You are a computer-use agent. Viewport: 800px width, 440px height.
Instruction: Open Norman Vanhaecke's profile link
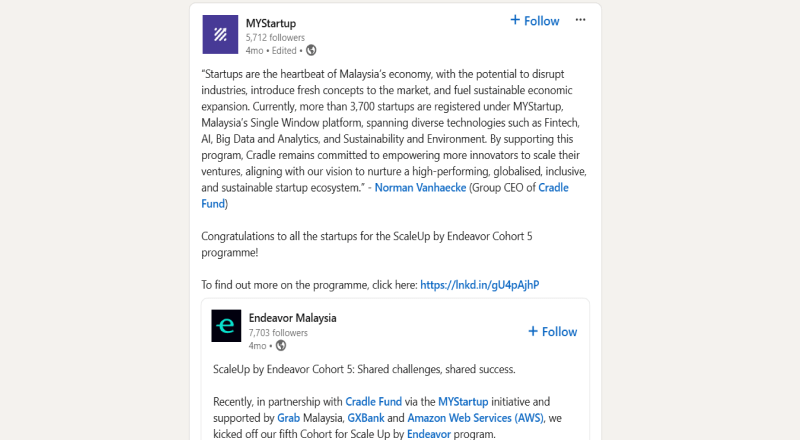[420, 187]
